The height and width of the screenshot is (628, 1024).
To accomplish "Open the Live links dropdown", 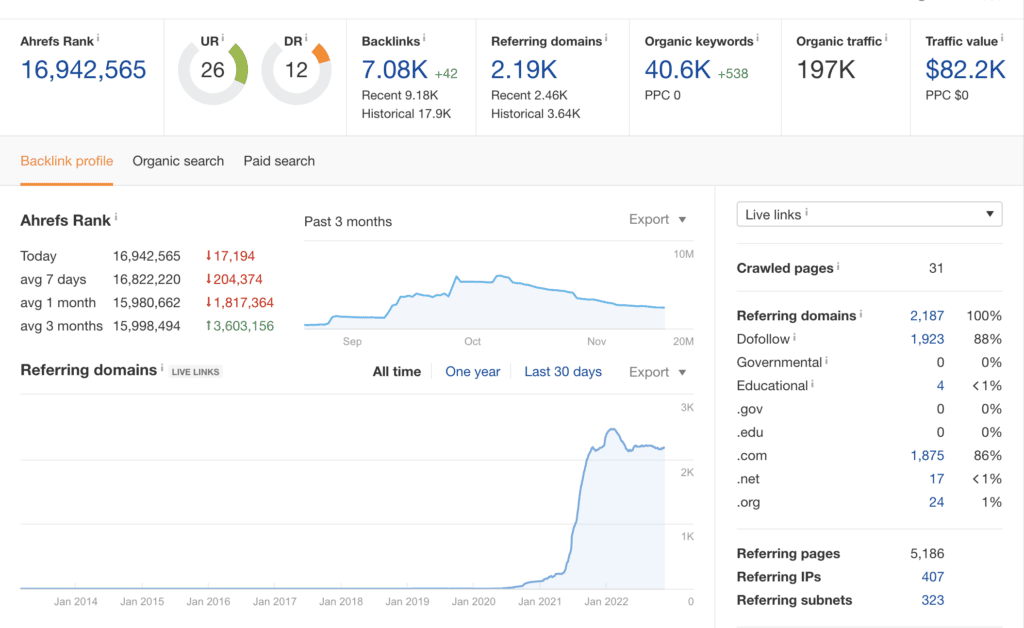I will 869,214.
